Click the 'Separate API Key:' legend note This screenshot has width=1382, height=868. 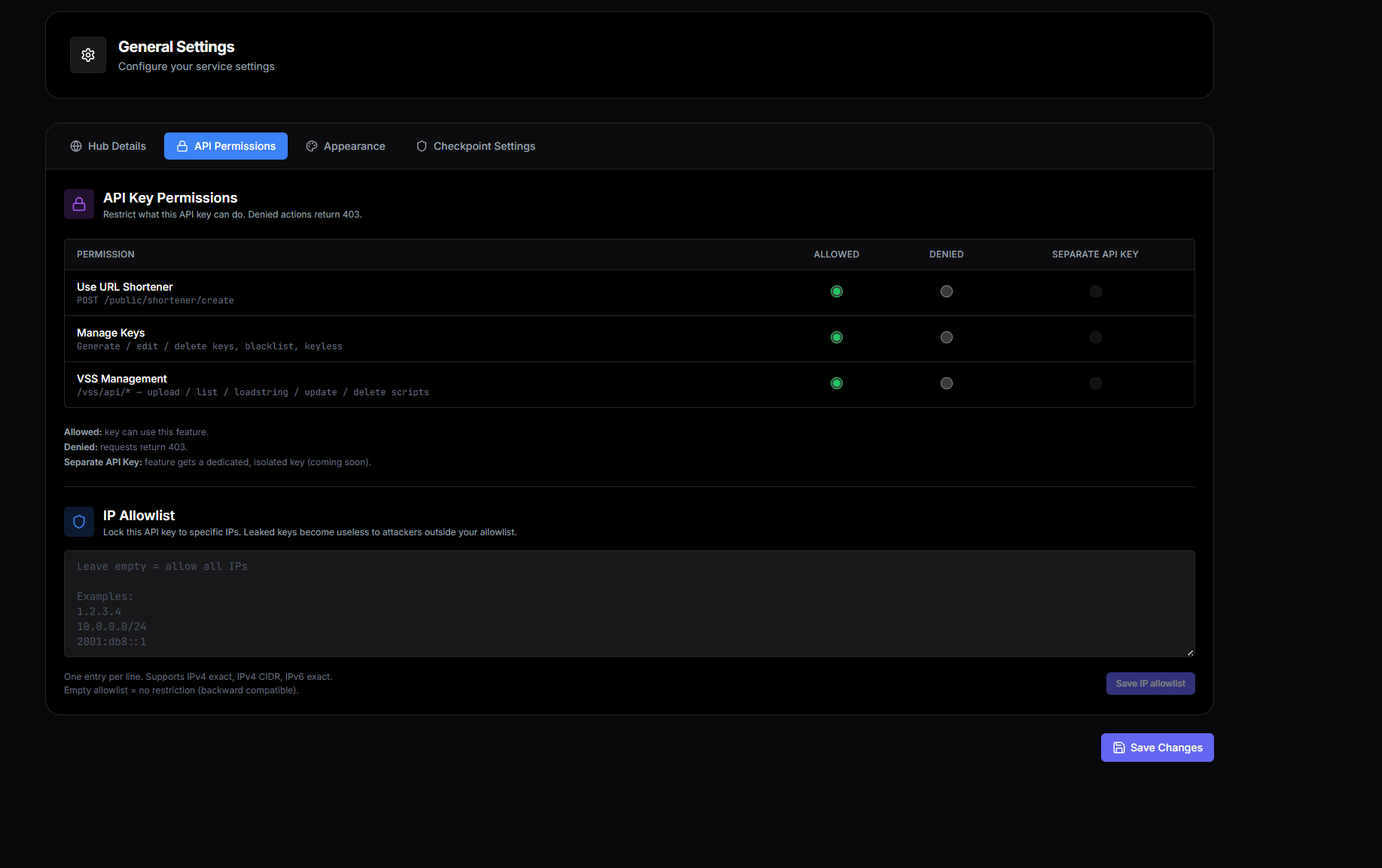[x=218, y=462]
